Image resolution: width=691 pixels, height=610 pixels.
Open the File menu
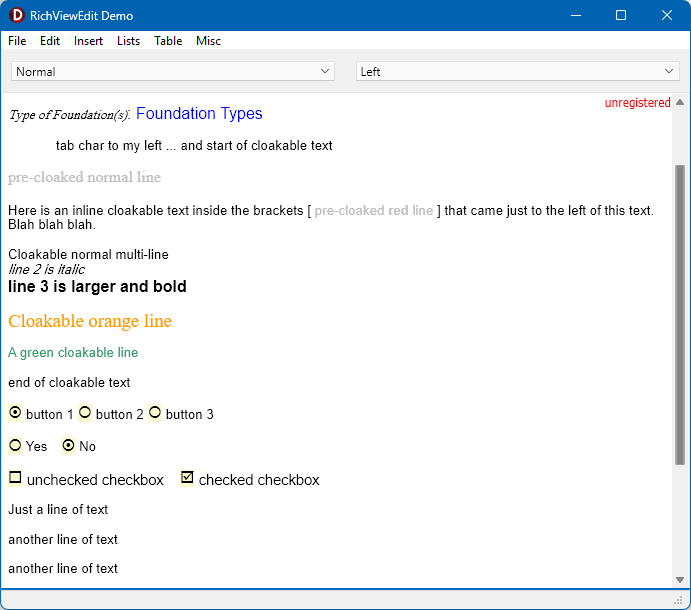17,41
